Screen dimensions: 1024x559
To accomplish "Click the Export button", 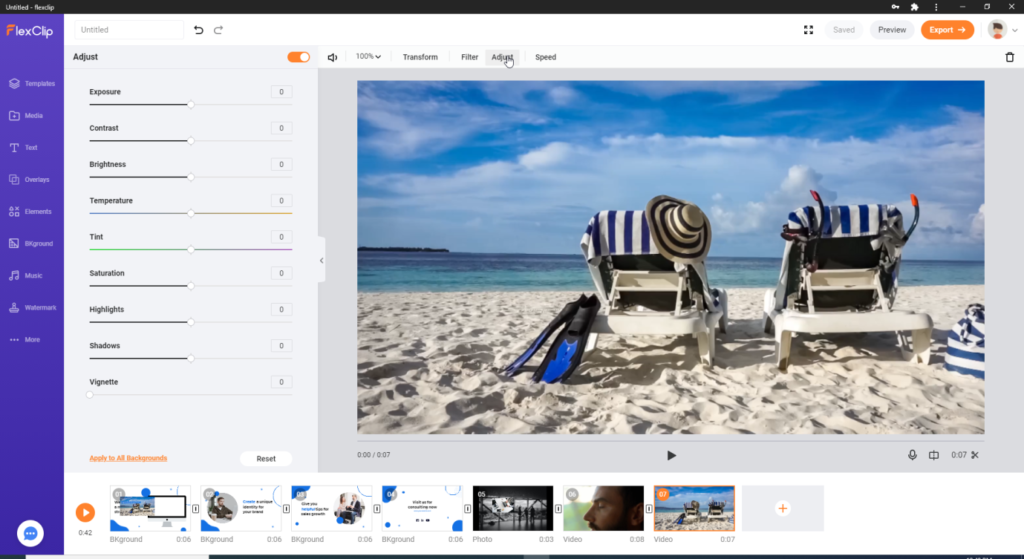I will pyautogui.click(x=947, y=30).
